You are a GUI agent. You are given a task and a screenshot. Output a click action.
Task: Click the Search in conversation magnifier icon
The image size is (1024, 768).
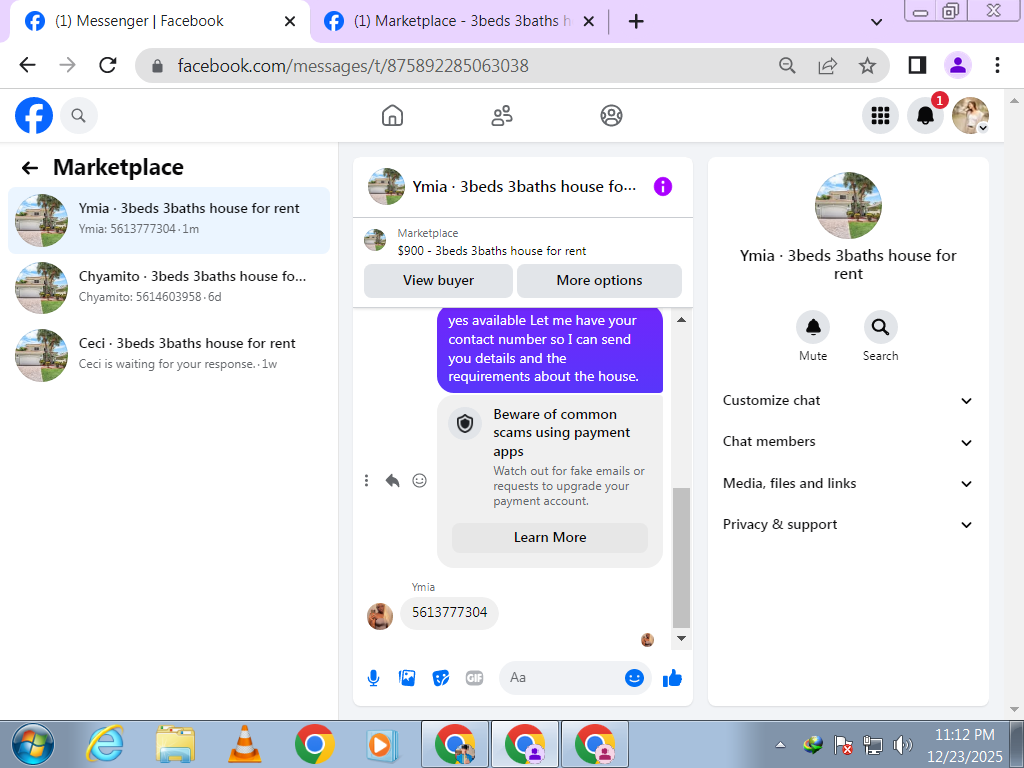pyautogui.click(x=880, y=327)
